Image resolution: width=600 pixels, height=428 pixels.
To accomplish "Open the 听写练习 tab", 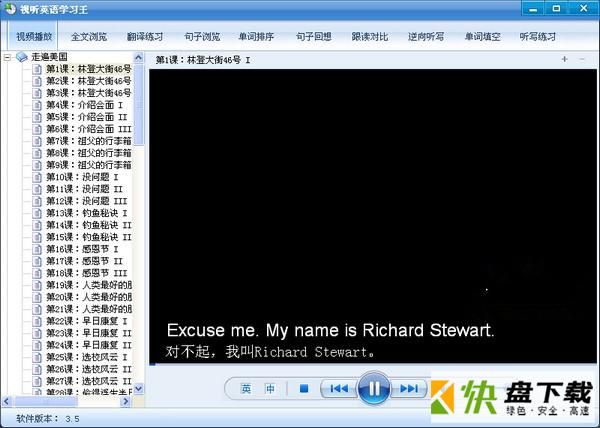I will coord(538,37).
